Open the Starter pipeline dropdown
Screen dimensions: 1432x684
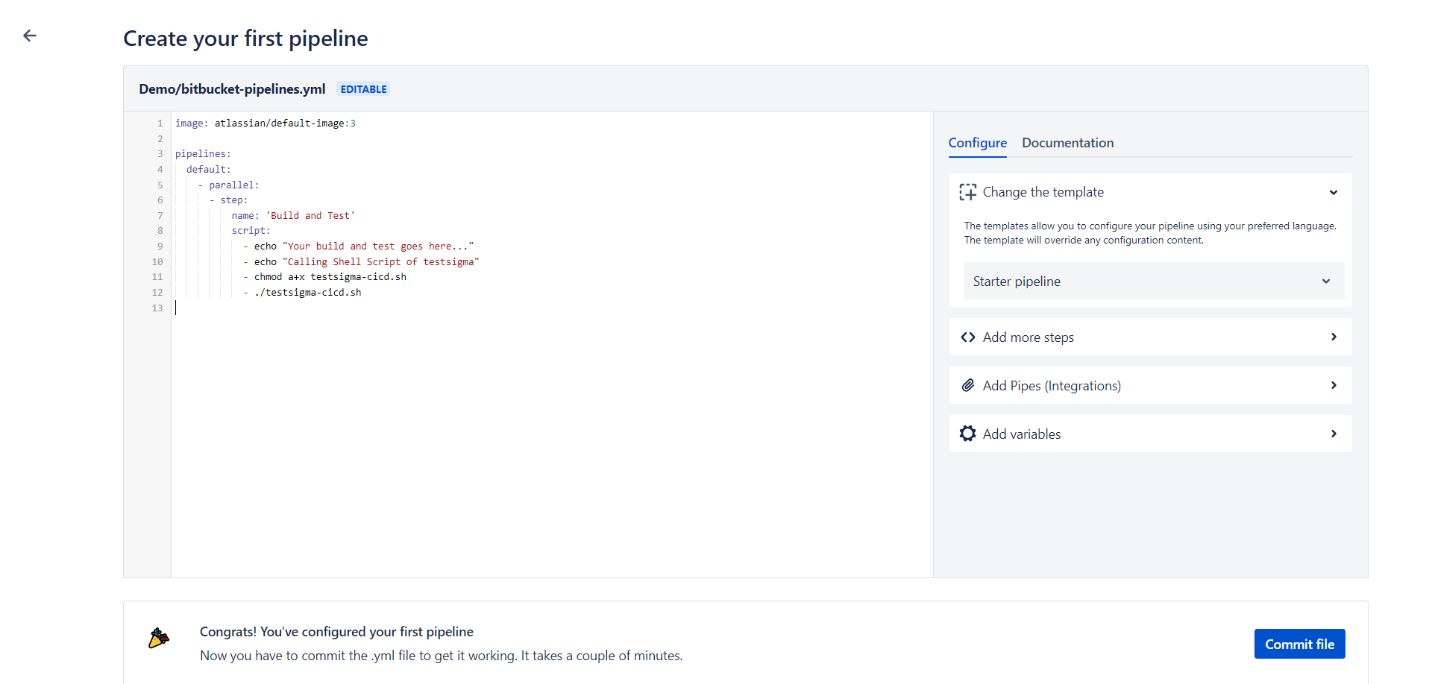1153,281
